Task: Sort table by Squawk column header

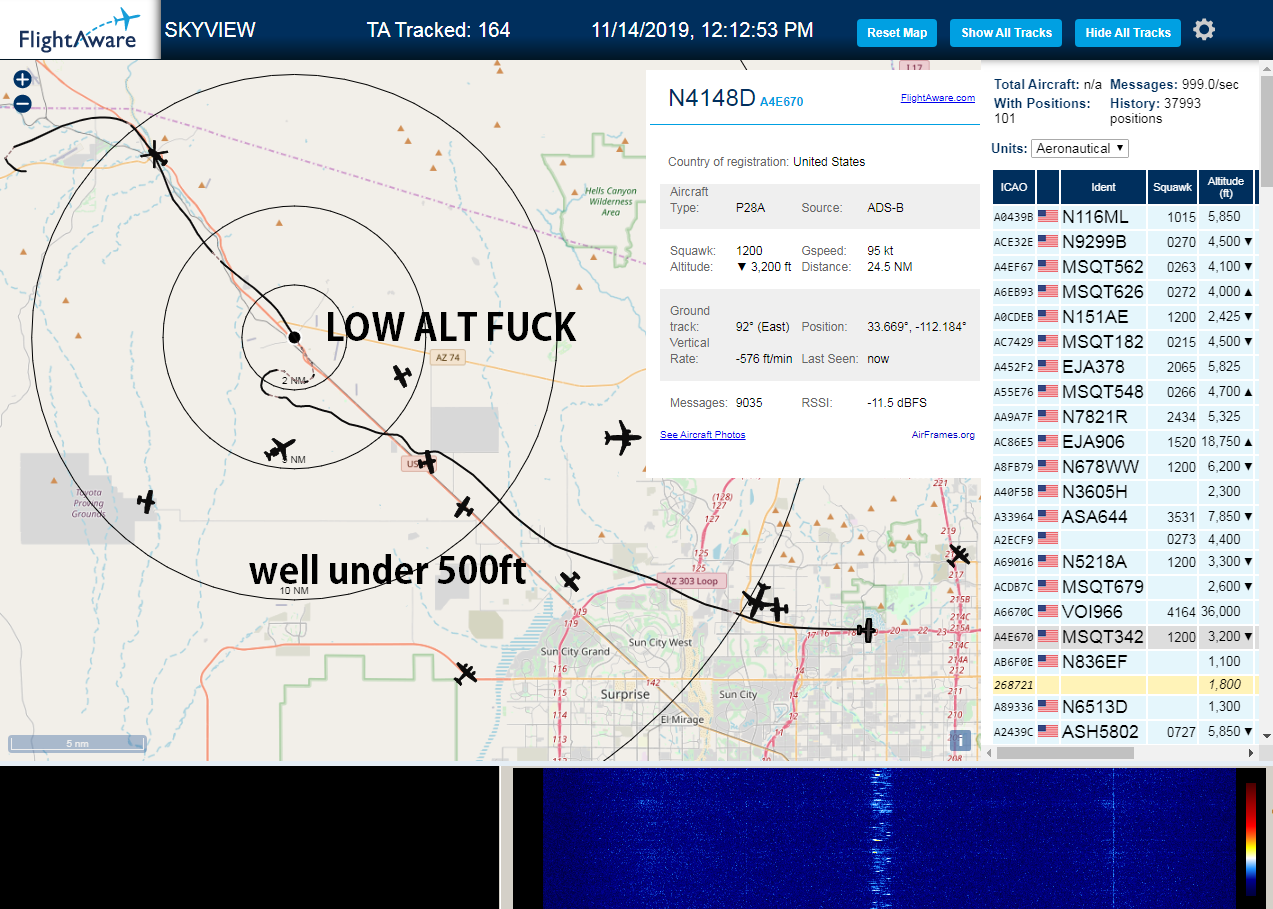Action: [1172, 187]
